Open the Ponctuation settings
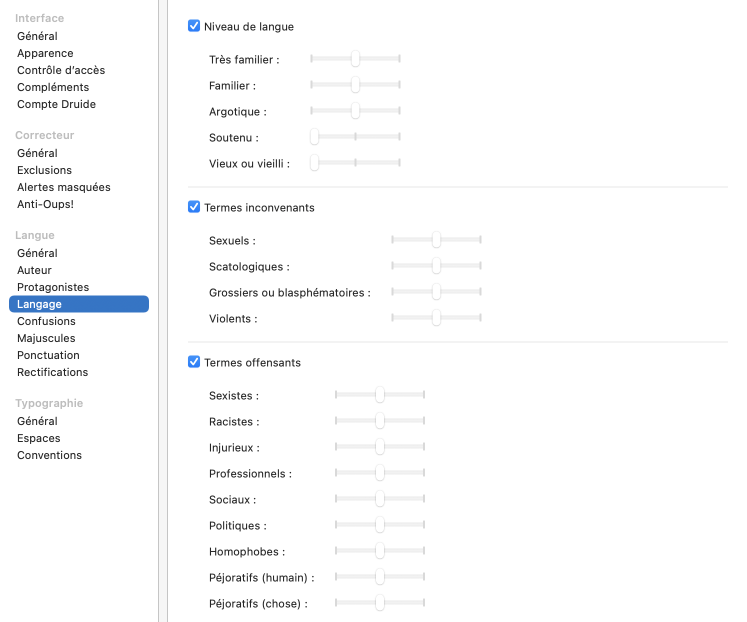The width and height of the screenshot is (747, 622). 48,355
